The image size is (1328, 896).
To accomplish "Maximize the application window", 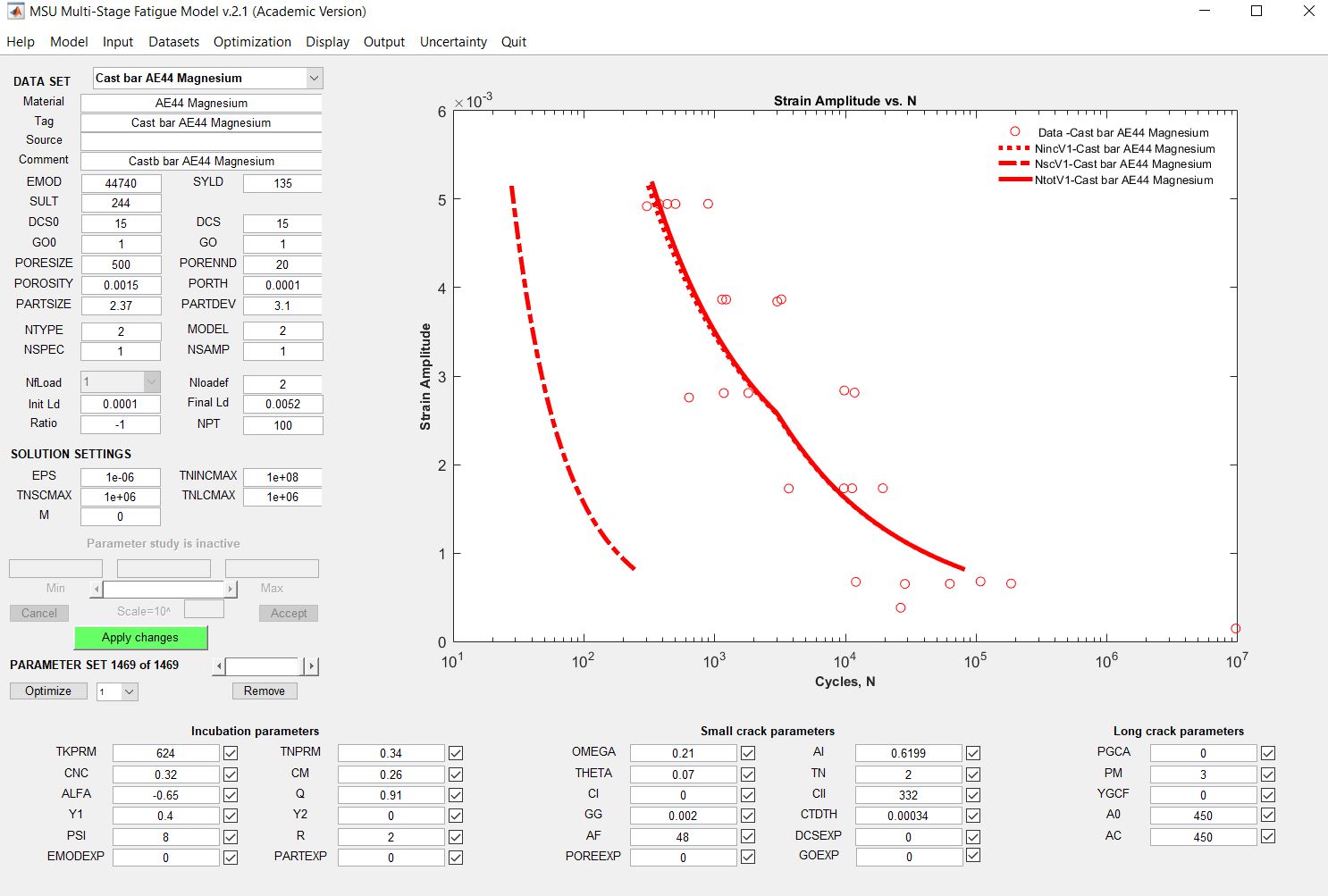I will [x=1256, y=12].
